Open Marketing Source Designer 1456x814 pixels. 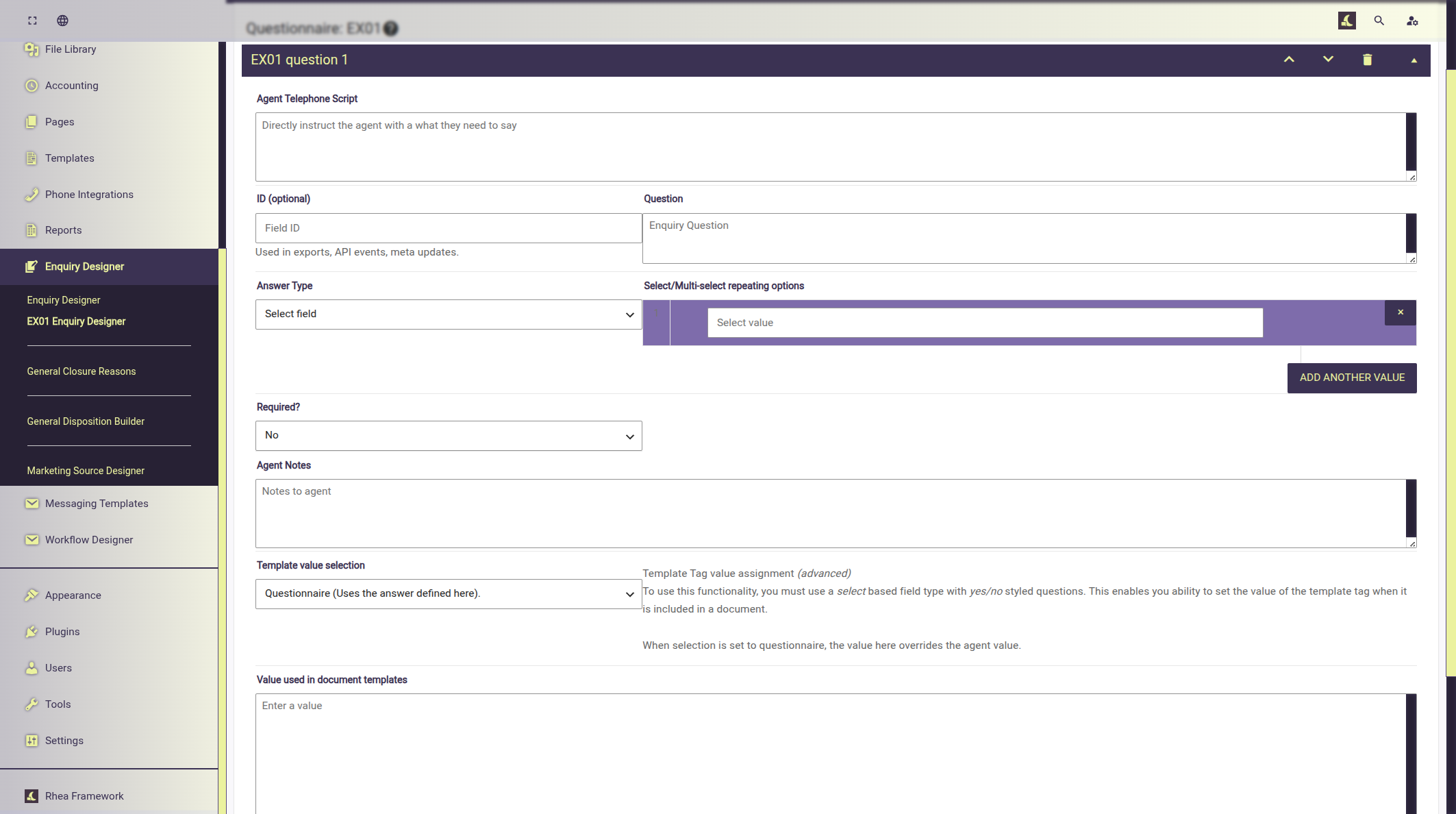(x=86, y=471)
